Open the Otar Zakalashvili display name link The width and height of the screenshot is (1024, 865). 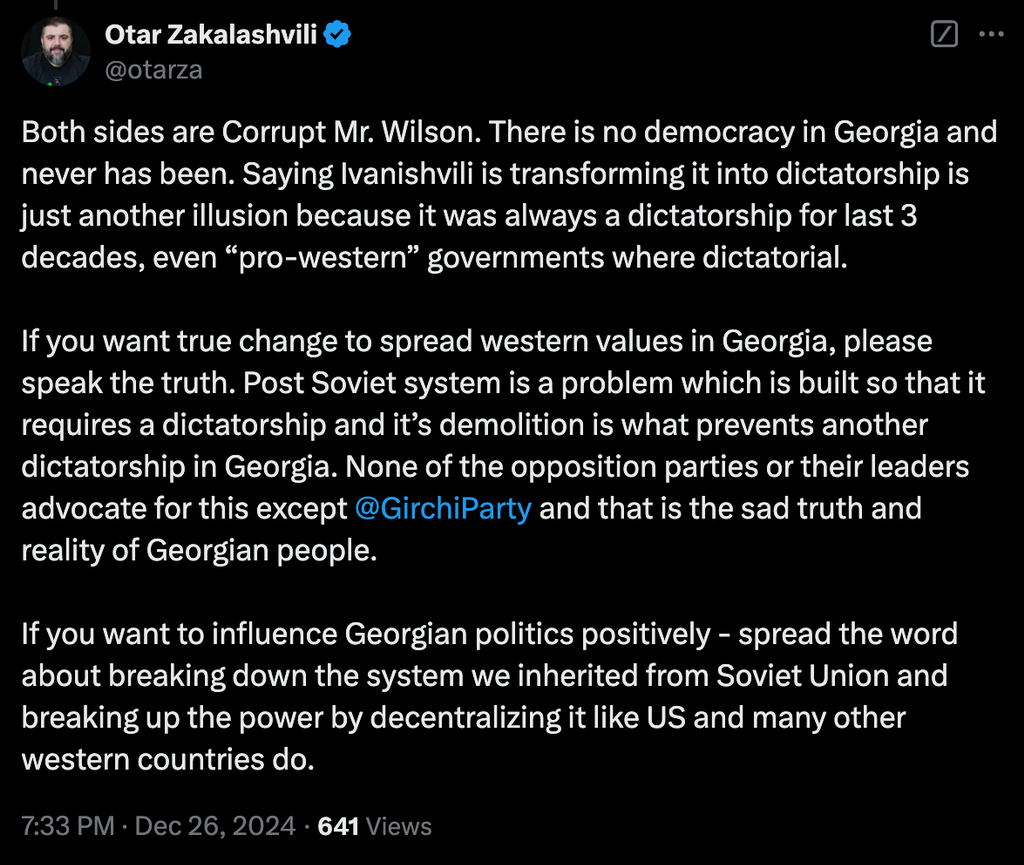click(210, 36)
